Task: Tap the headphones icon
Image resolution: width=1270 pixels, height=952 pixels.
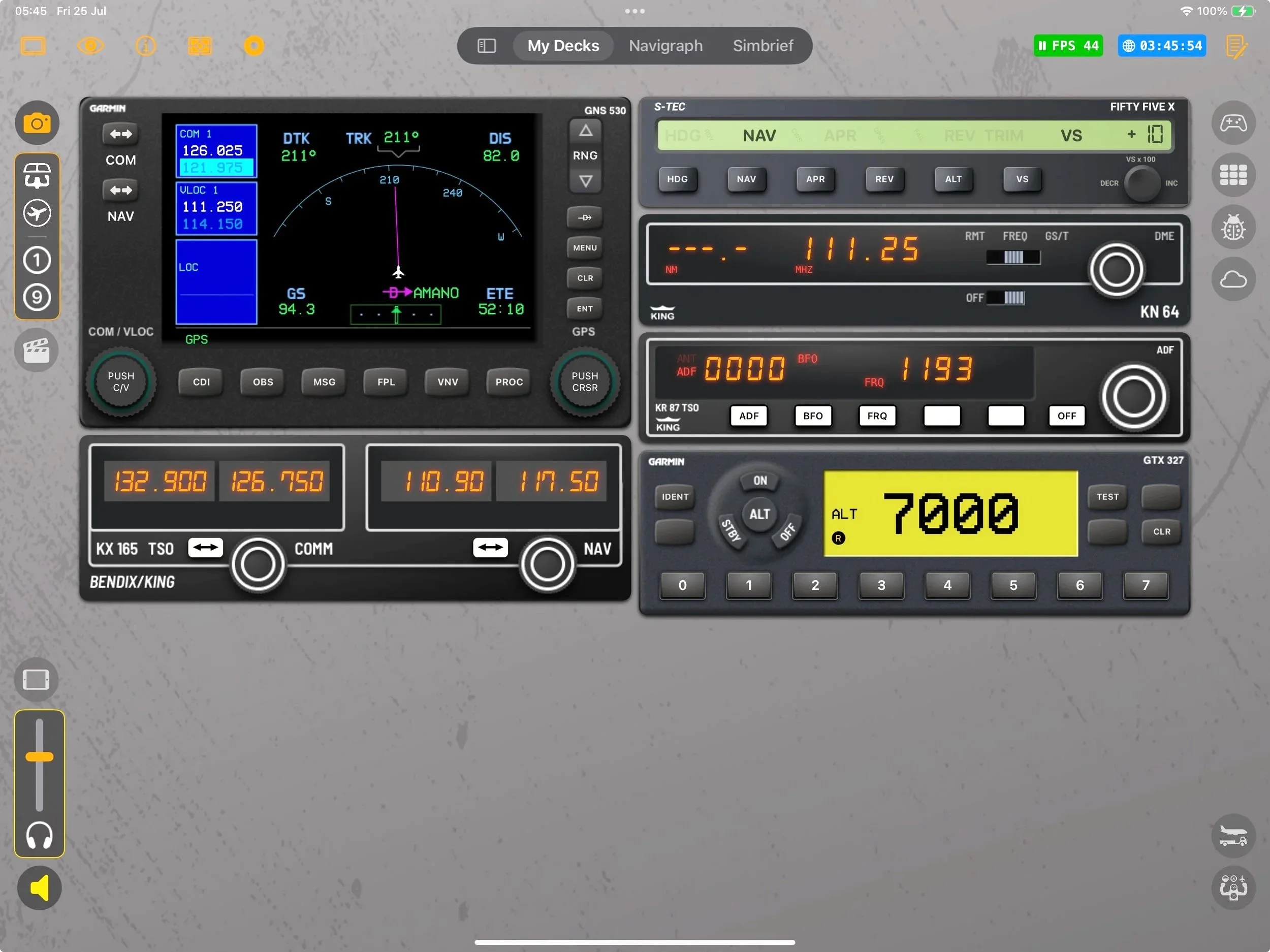Action: coord(39,835)
